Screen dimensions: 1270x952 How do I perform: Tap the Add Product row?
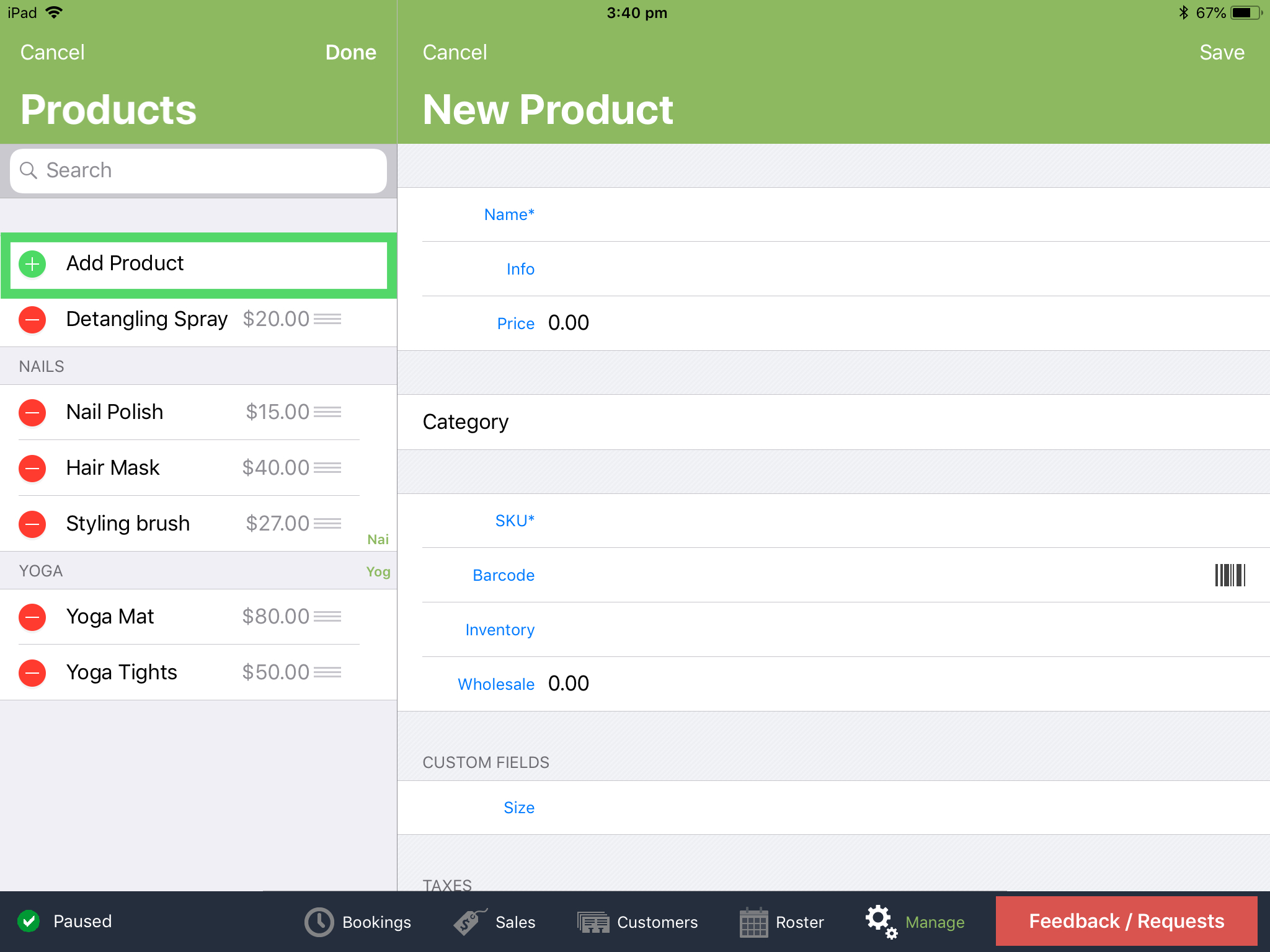click(198, 265)
